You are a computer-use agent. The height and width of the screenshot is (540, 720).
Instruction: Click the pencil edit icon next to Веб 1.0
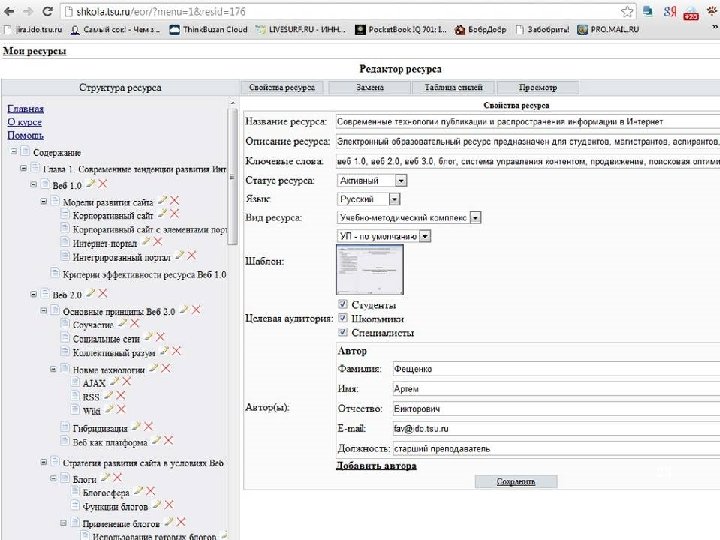click(x=90, y=184)
